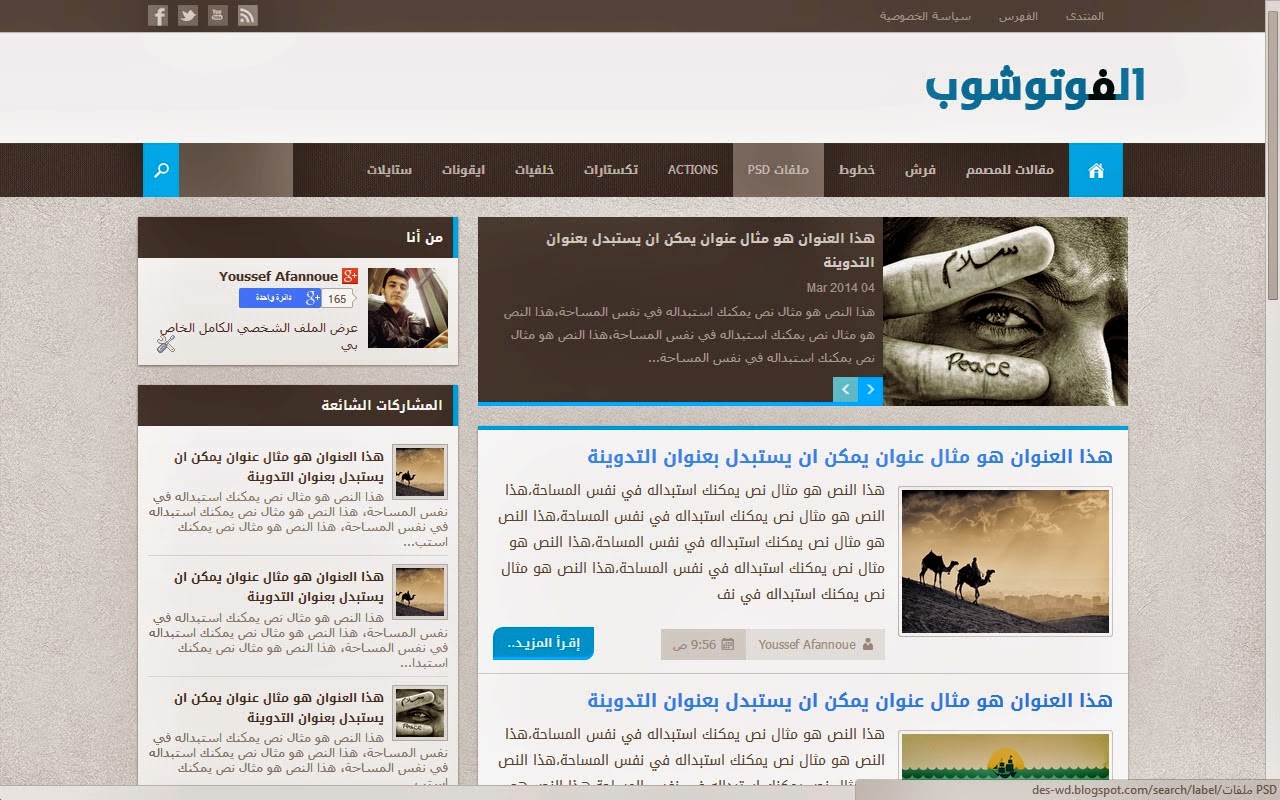Image resolution: width=1280 pixels, height=800 pixels.
Task: Select ACTIONS menu item
Action: [693, 170]
